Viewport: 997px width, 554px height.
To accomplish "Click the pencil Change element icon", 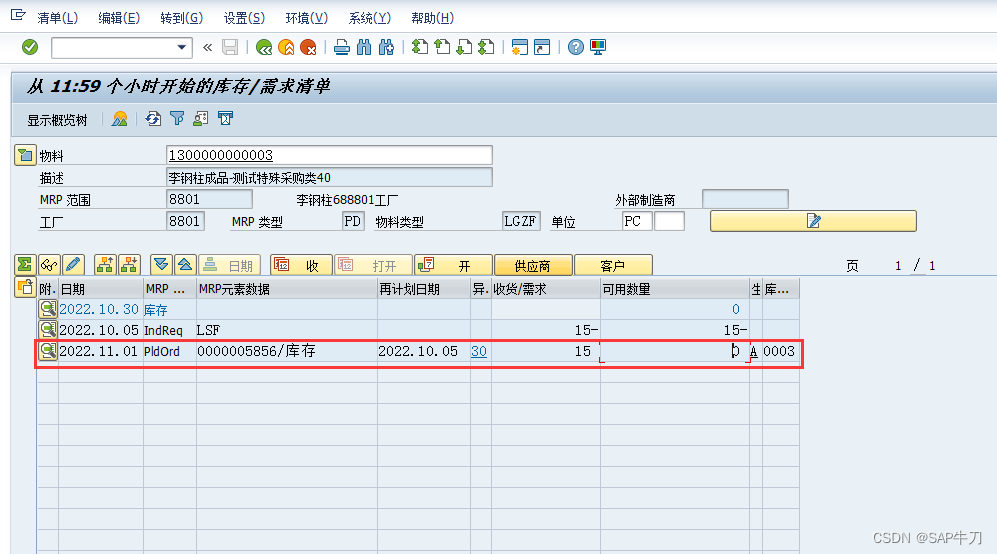I will pyautogui.click(x=73, y=265).
